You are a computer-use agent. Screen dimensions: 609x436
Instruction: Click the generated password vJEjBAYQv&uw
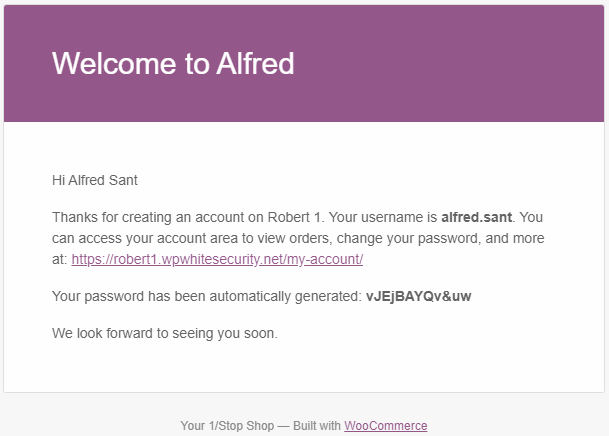[x=419, y=296]
